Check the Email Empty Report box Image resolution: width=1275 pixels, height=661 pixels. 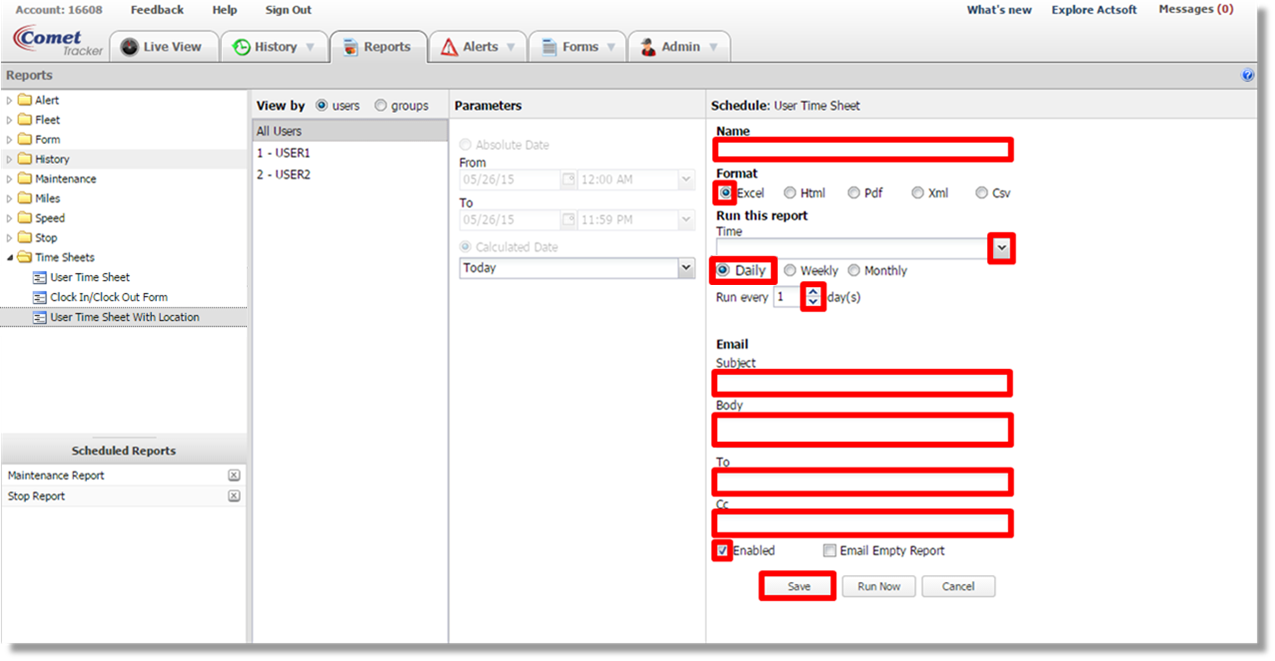pos(829,550)
